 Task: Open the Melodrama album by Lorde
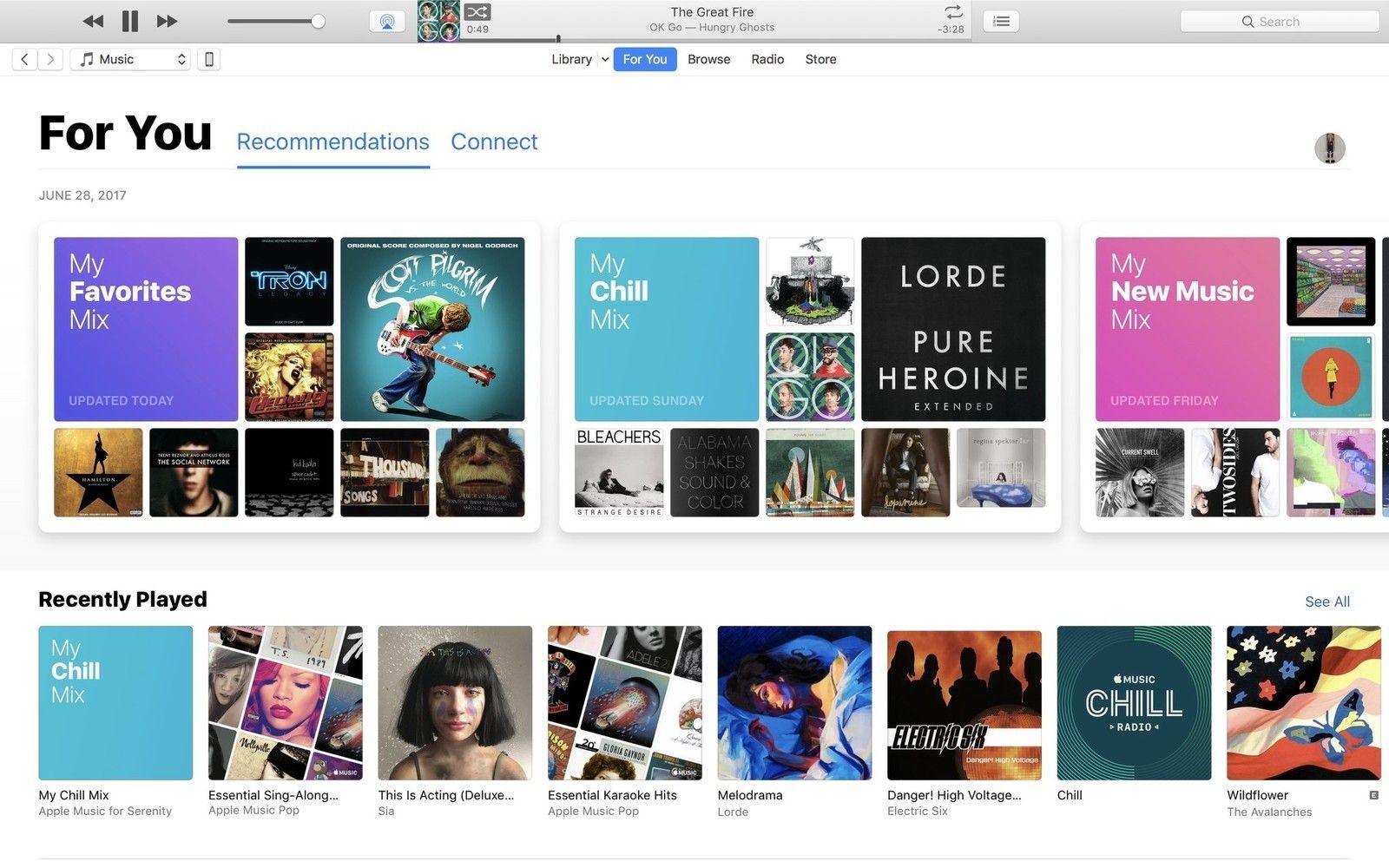tap(794, 703)
